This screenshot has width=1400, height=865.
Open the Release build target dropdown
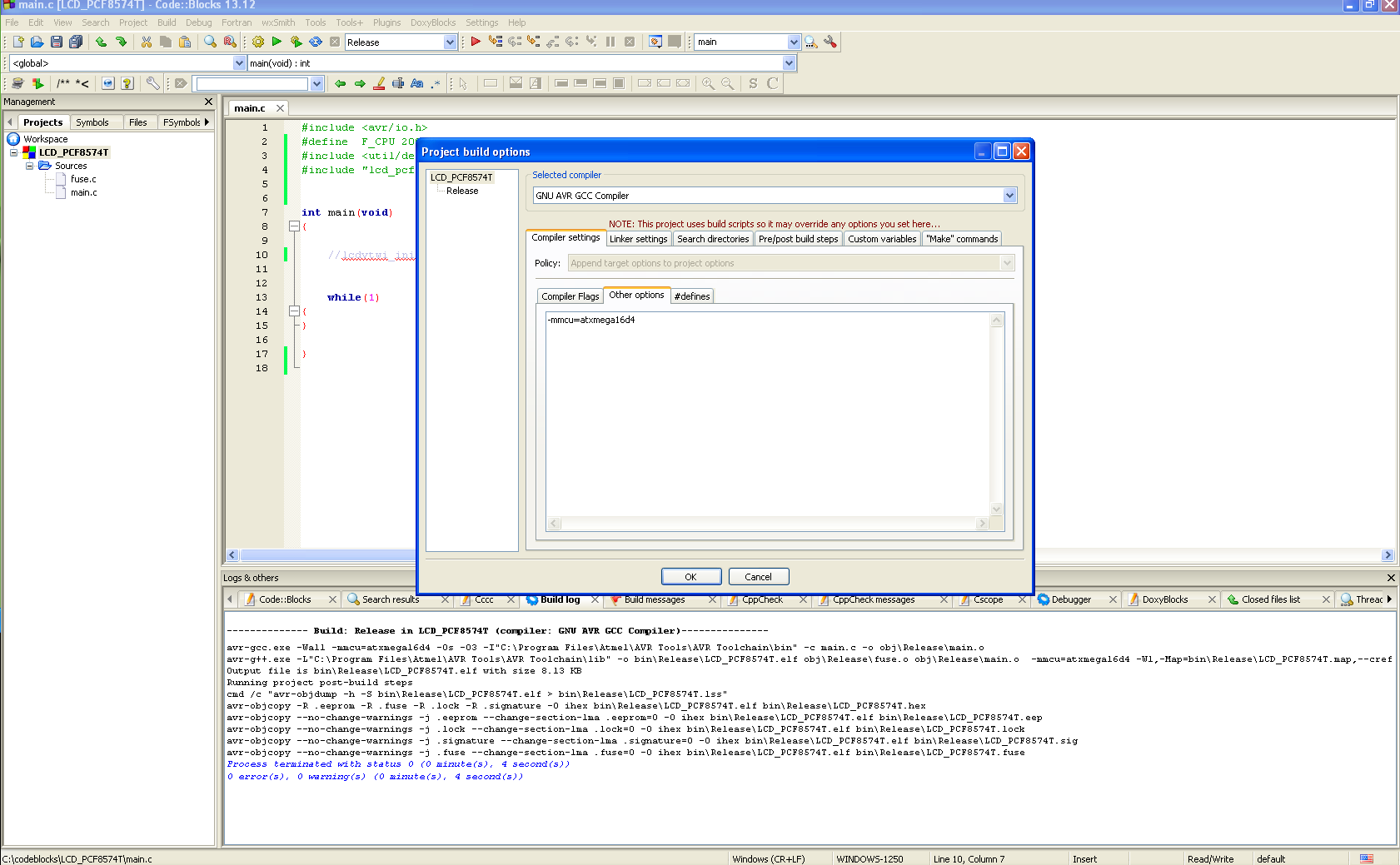point(450,42)
